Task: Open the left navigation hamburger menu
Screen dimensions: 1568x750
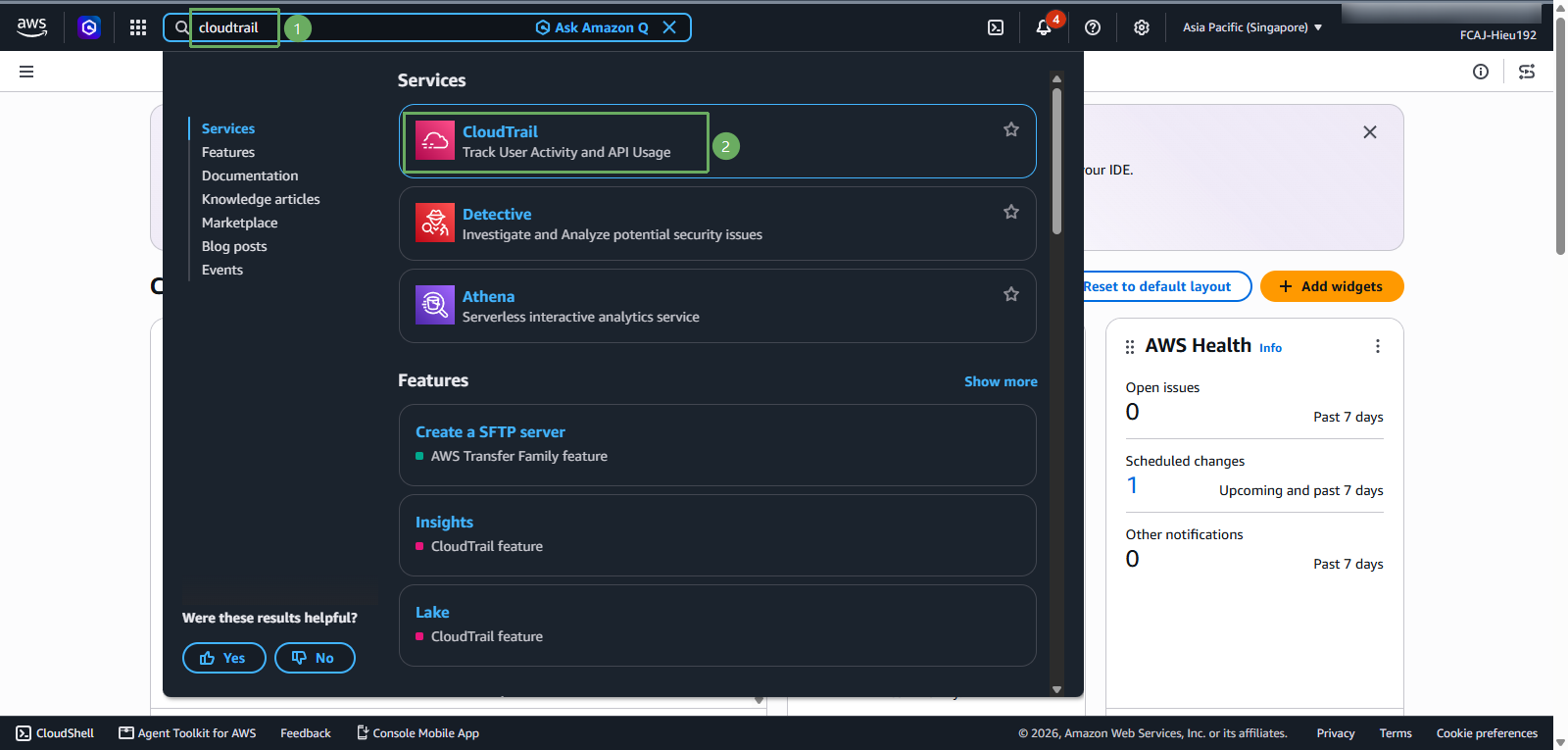Action: click(26, 72)
